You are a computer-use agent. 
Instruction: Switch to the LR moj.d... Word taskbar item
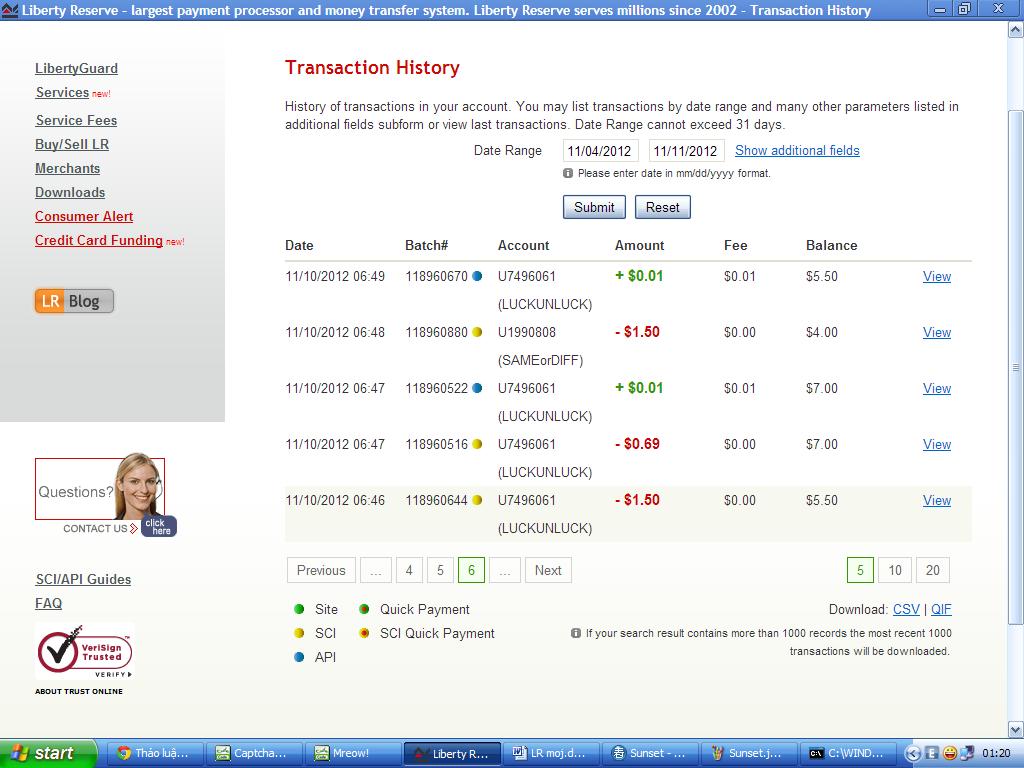pyautogui.click(x=552, y=753)
